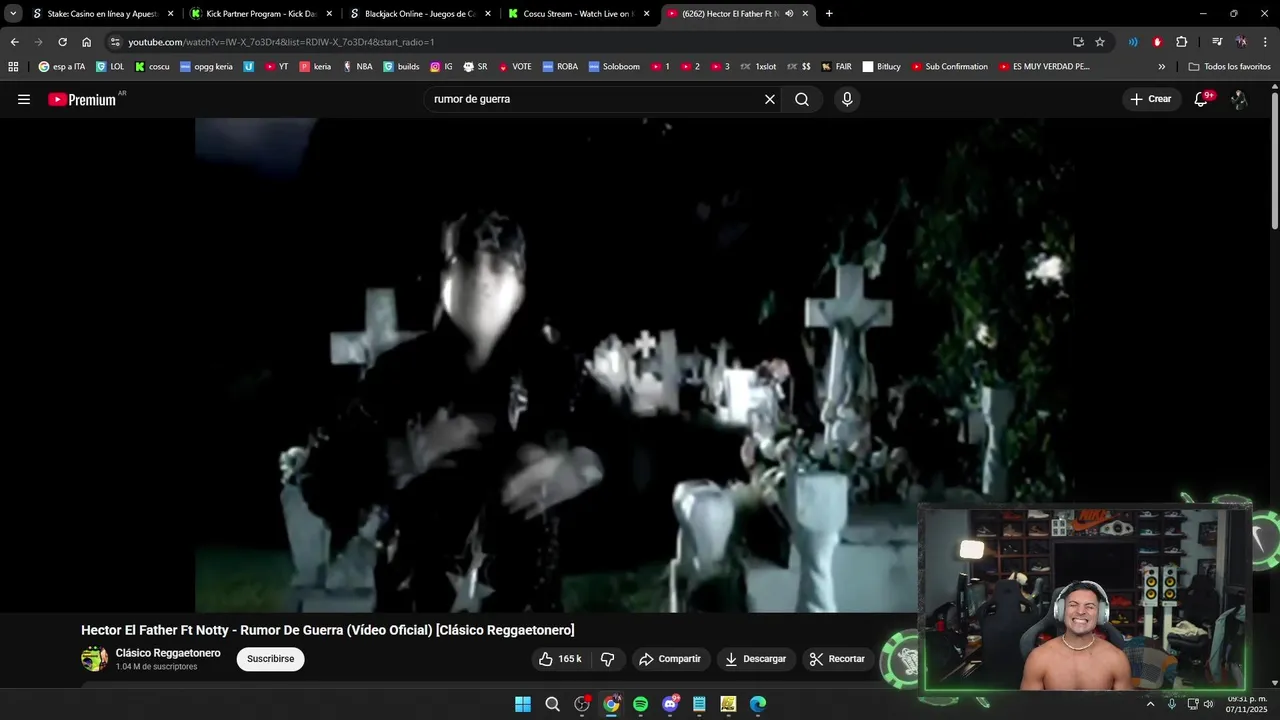Start voice search with the microphone

(x=847, y=99)
